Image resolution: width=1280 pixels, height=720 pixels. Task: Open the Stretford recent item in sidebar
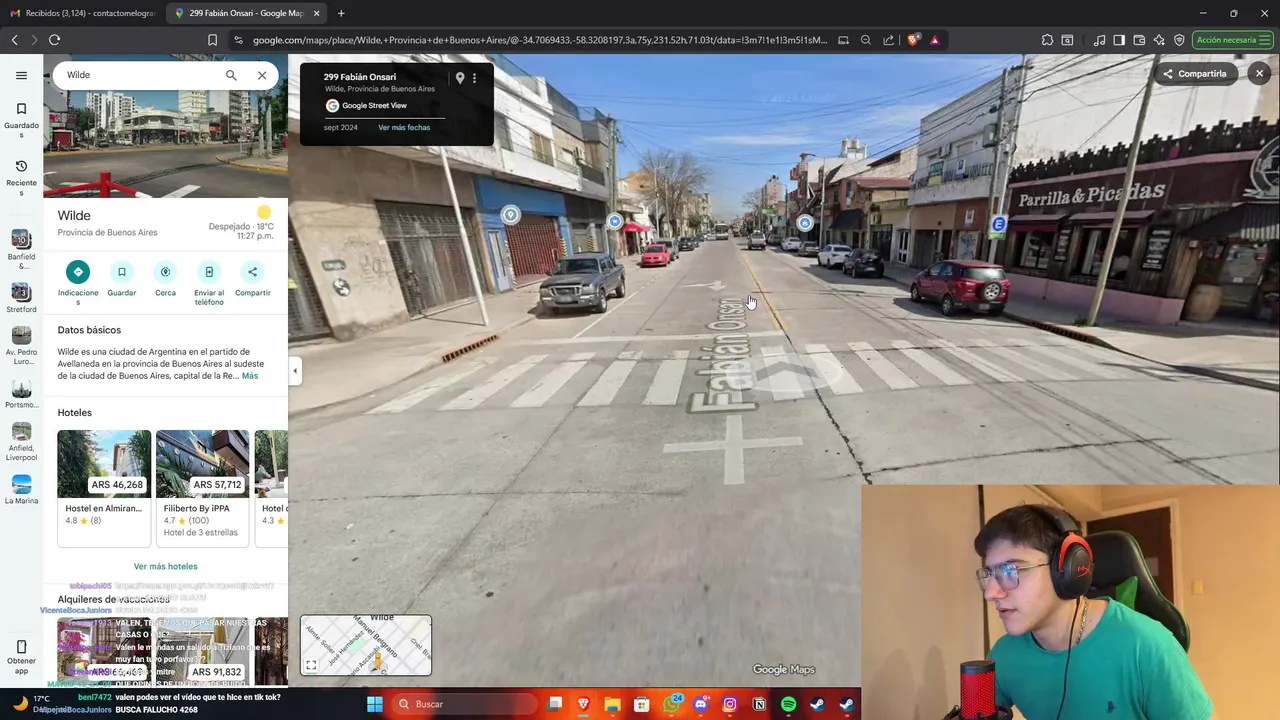tap(21, 297)
